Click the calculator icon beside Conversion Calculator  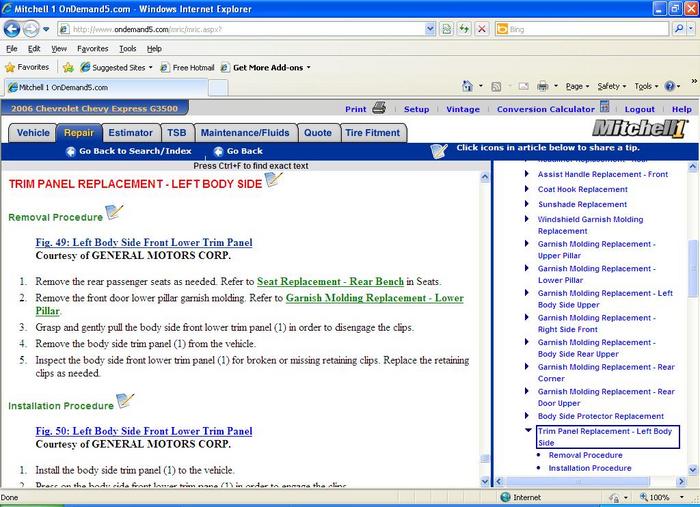[604, 107]
